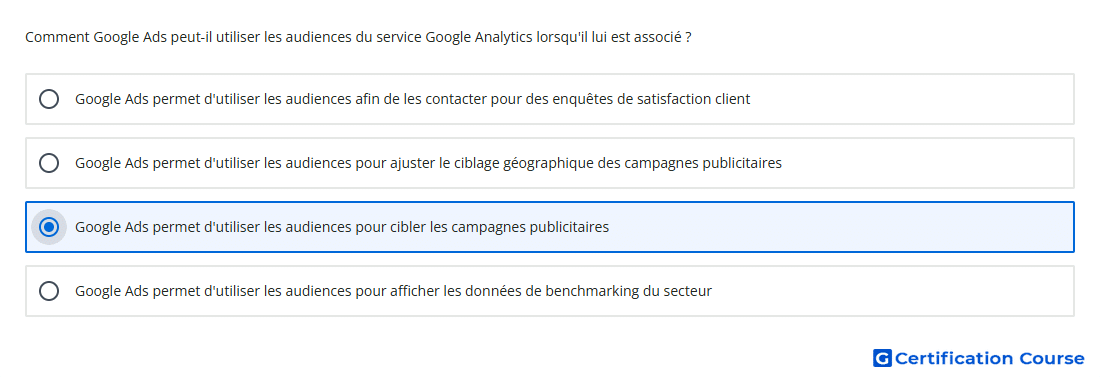The width and height of the screenshot is (1100, 377).
Task: Click empty area of the highlighted blue answer card
Action: (x=842, y=227)
